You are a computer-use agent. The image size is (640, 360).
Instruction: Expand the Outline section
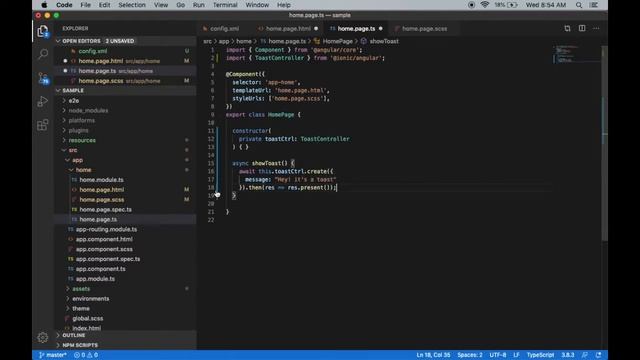[x=126, y=335]
